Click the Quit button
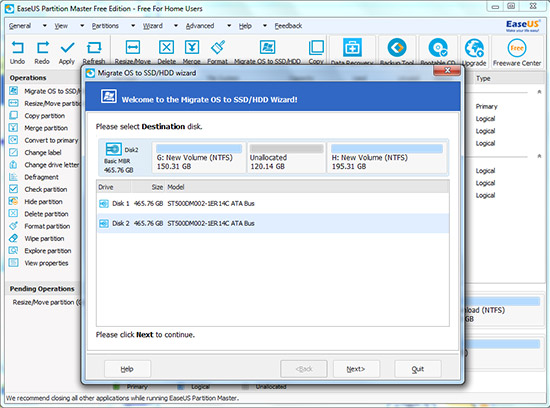This screenshot has height=408, width=550. click(418, 369)
